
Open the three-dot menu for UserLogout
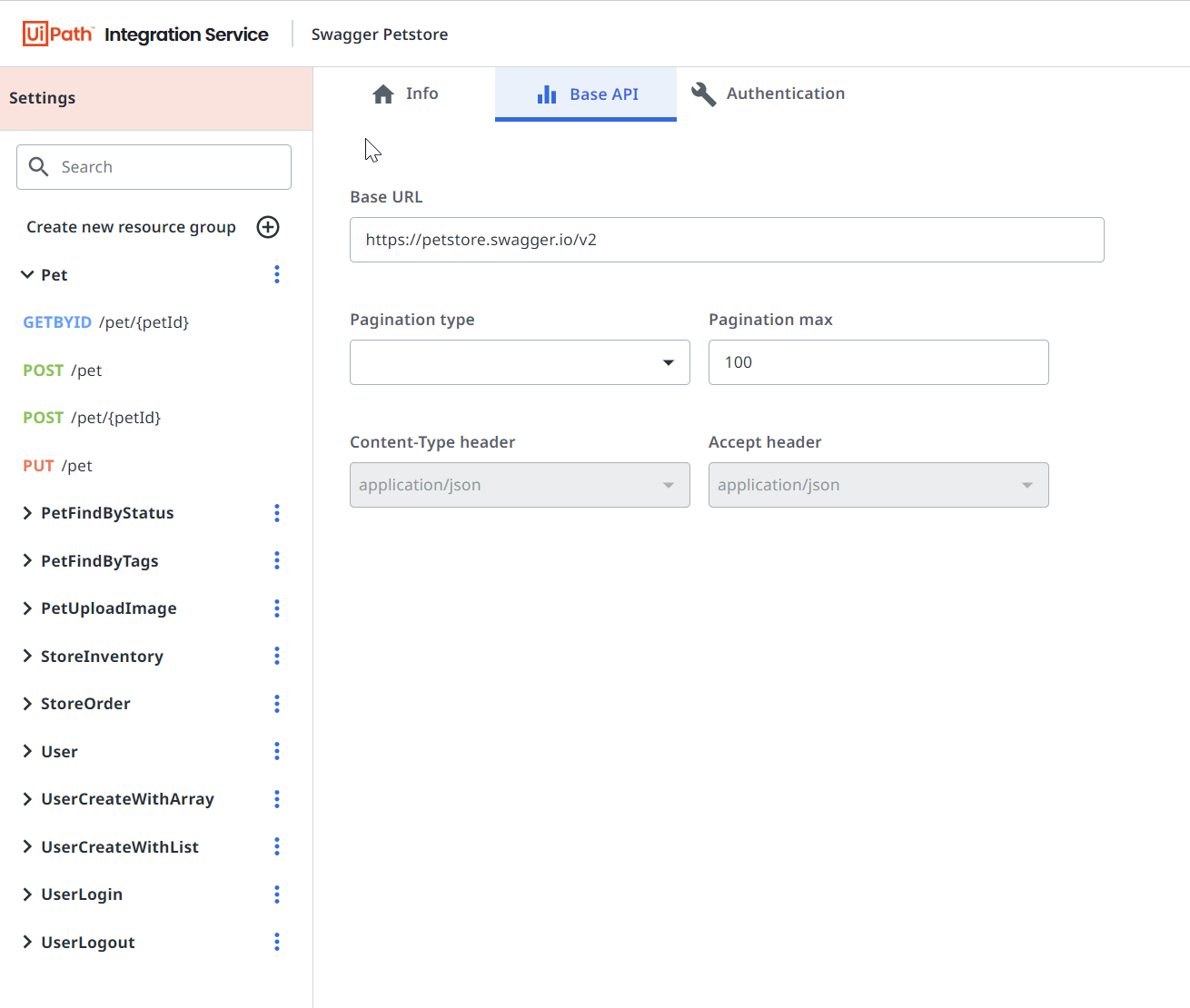(277, 942)
